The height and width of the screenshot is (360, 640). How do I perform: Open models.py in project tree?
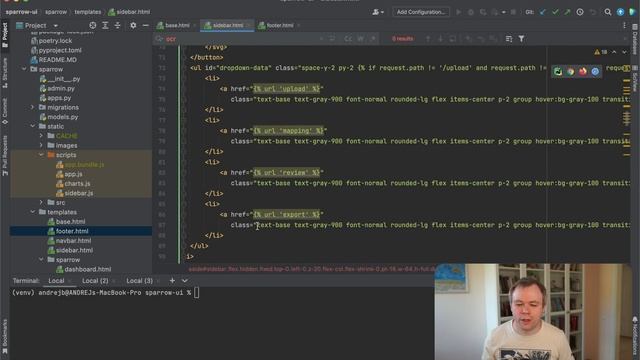59,117
